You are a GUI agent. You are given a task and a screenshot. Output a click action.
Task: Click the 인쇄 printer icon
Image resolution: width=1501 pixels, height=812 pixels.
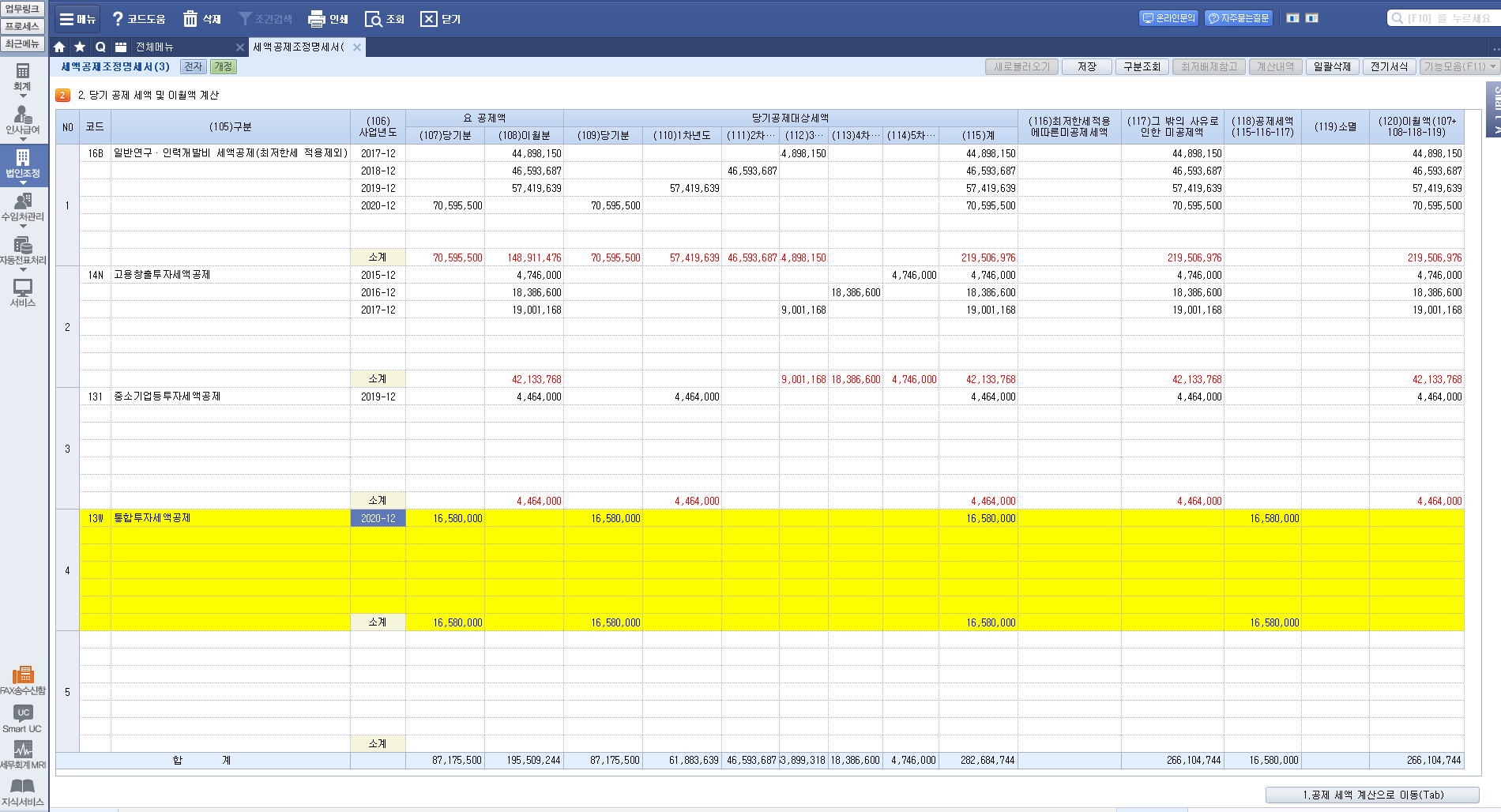pyautogui.click(x=317, y=19)
